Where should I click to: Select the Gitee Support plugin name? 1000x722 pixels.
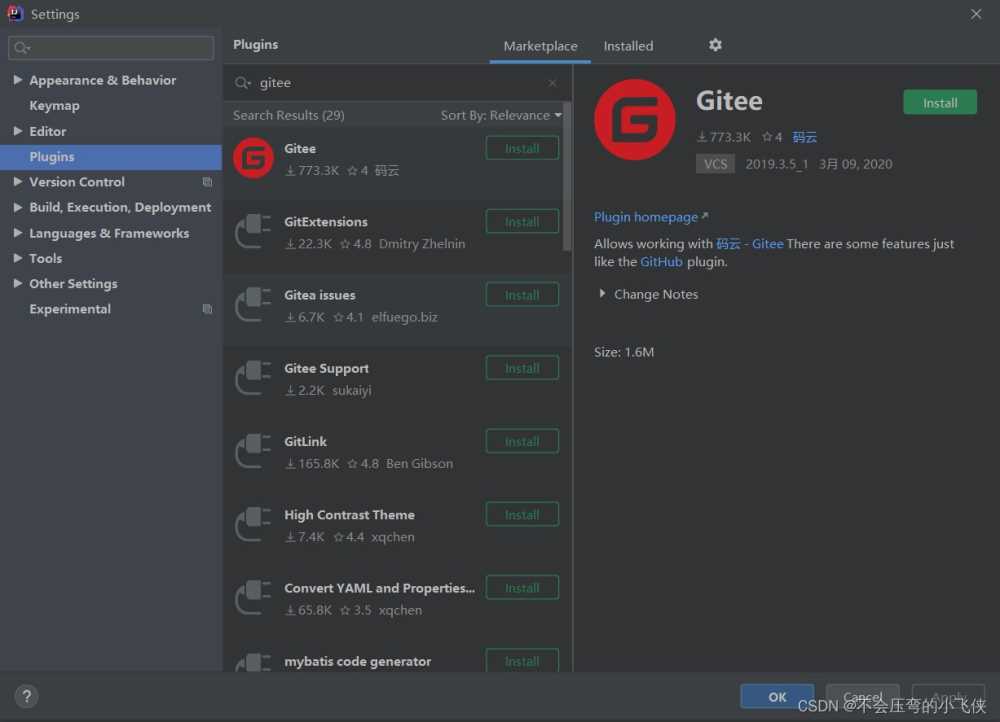[x=326, y=368]
